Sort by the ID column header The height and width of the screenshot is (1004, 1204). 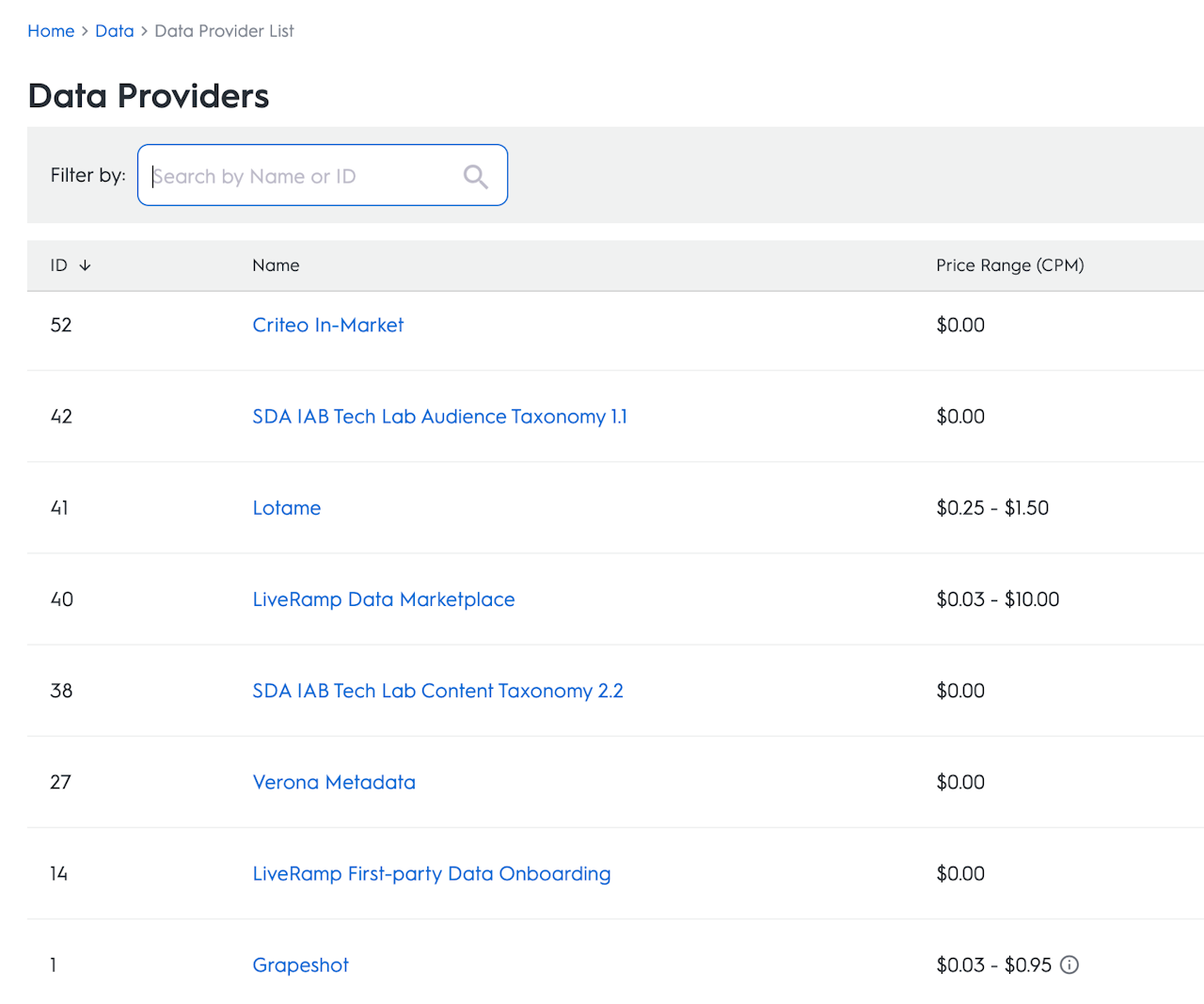click(59, 265)
